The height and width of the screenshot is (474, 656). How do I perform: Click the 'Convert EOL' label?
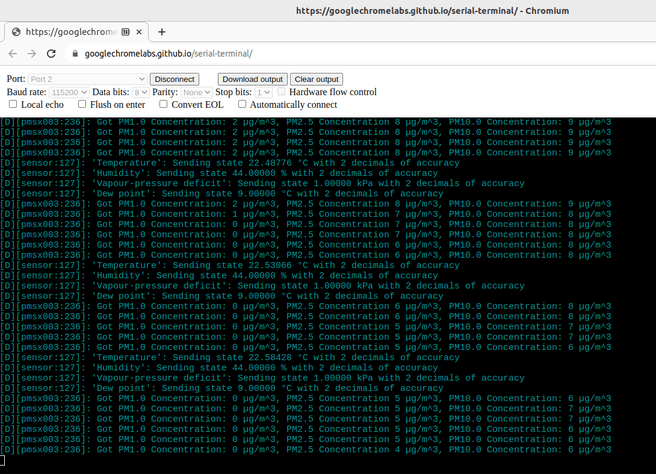point(197,105)
